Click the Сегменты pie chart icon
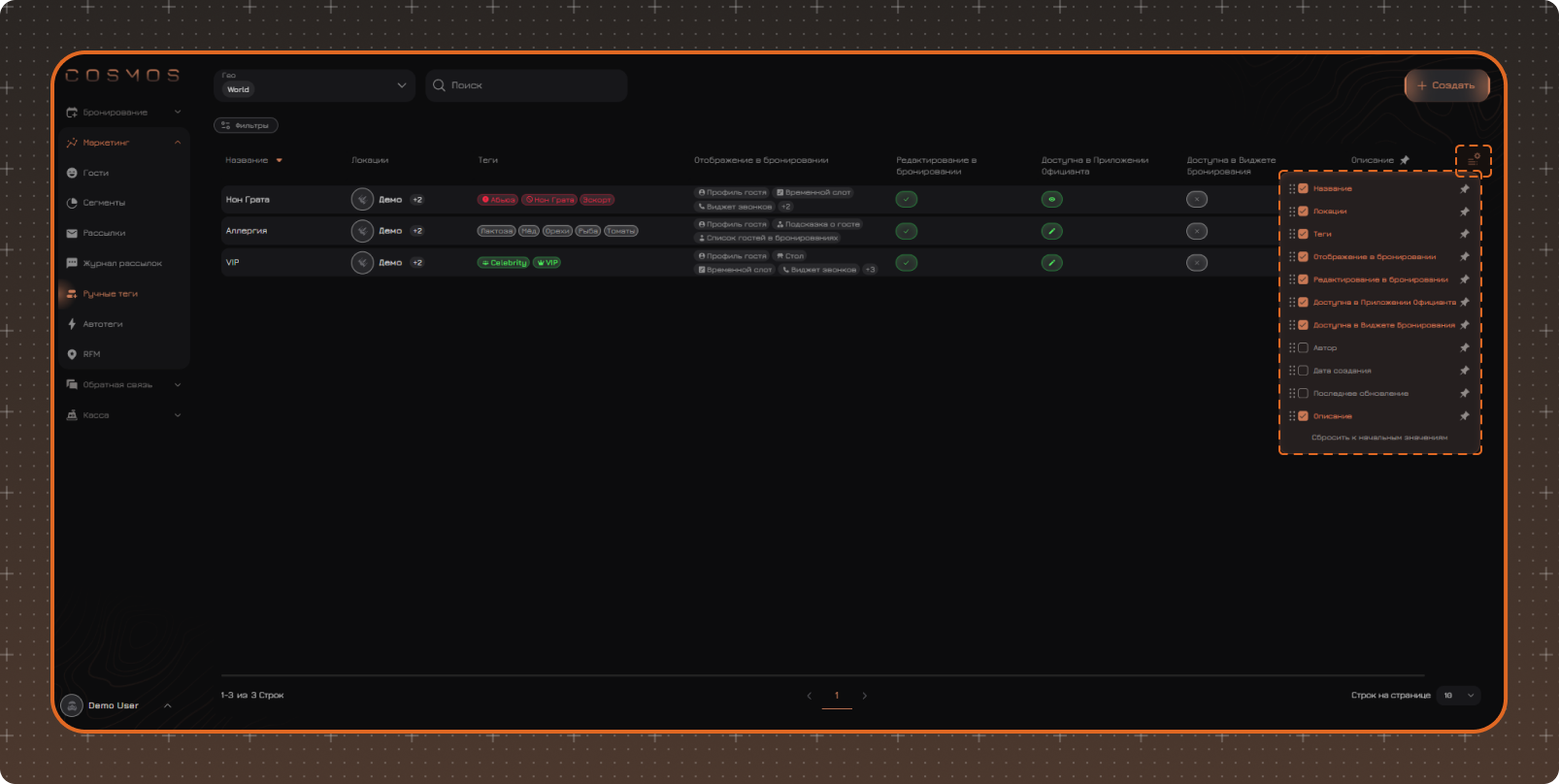The height and width of the screenshot is (784, 1559). (72, 203)
